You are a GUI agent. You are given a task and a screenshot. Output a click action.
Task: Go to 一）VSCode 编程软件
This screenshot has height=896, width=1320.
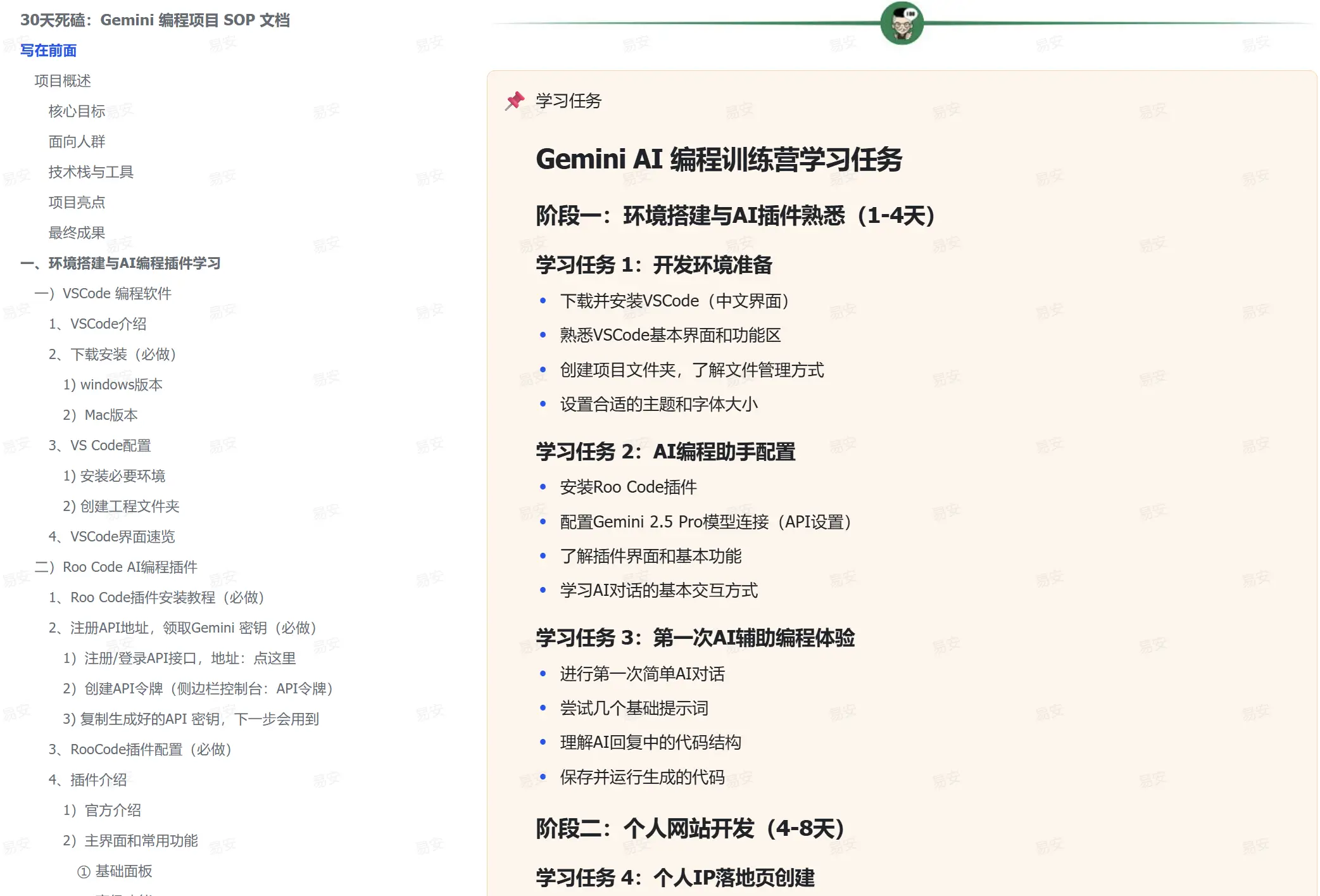[103, 294]
